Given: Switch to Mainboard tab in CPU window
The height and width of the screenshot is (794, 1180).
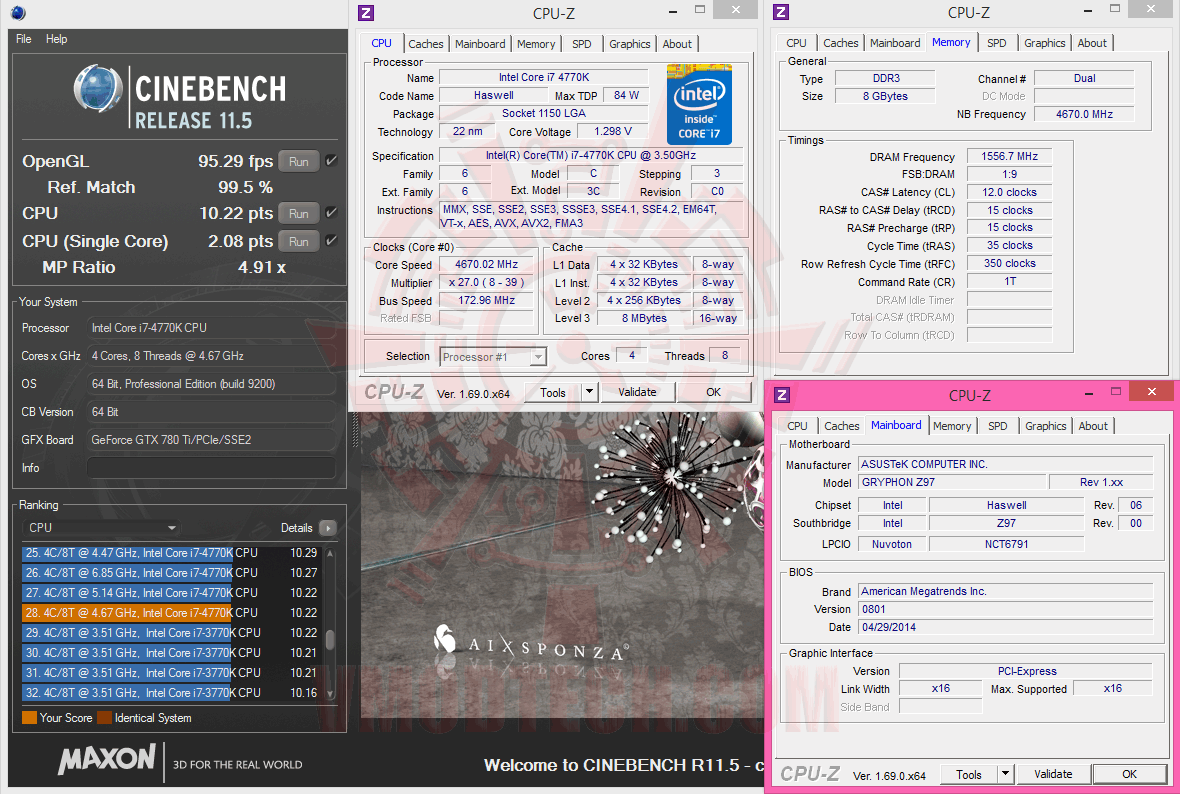Looking at the screenshot, I should click(x=480, y=44).
